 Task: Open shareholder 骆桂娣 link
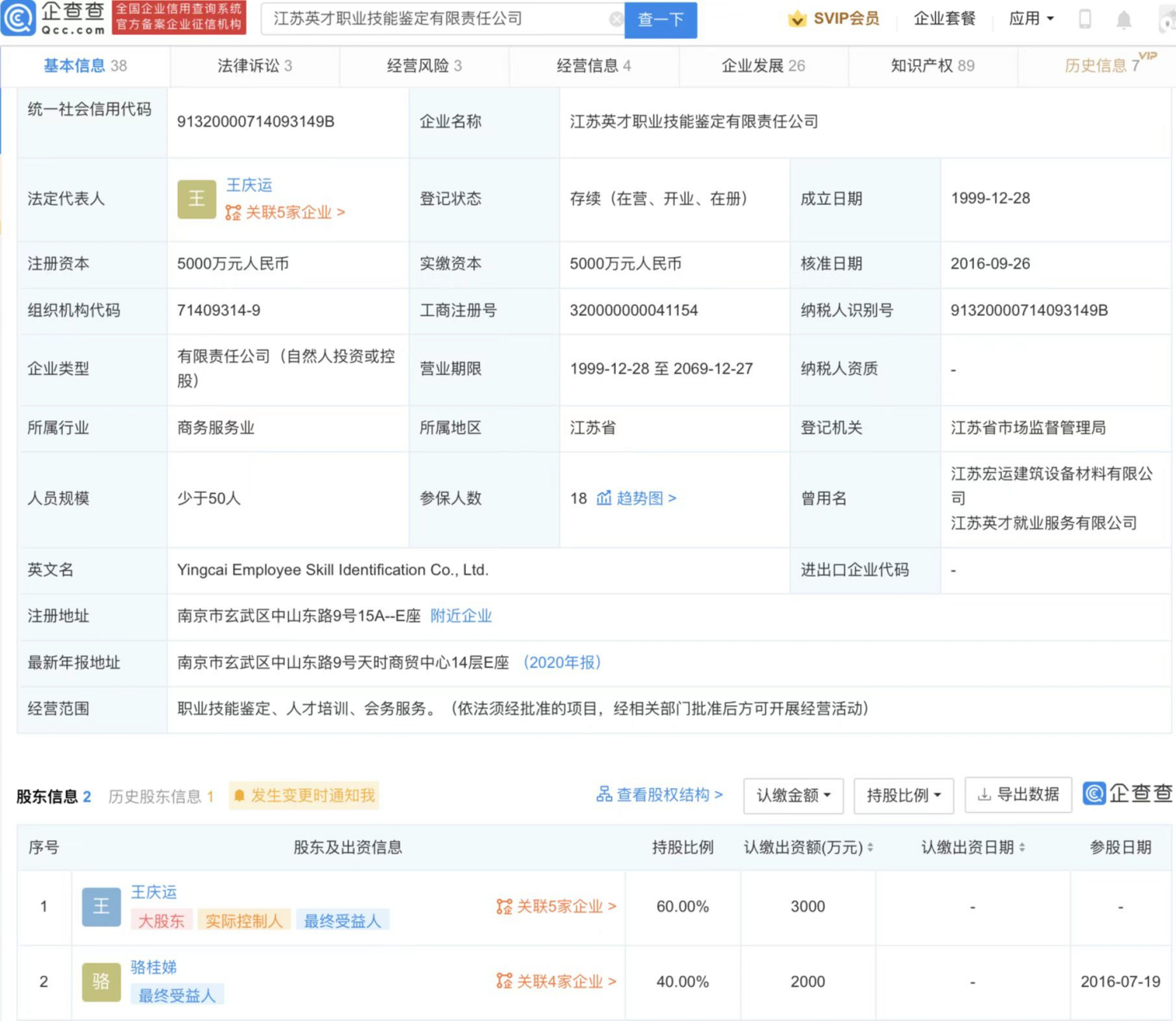pos(154,967)
